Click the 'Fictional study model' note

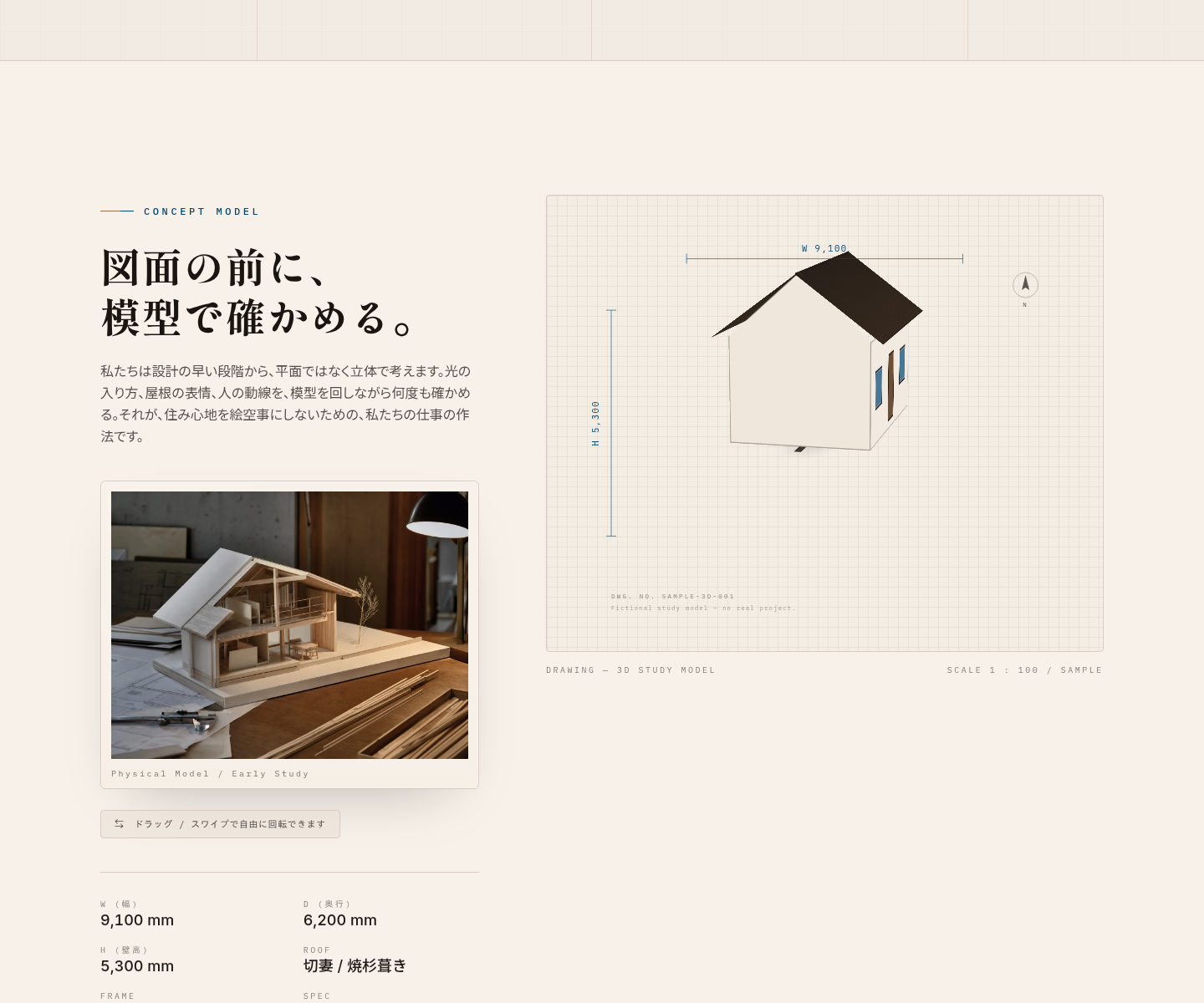tap(703, 608)
